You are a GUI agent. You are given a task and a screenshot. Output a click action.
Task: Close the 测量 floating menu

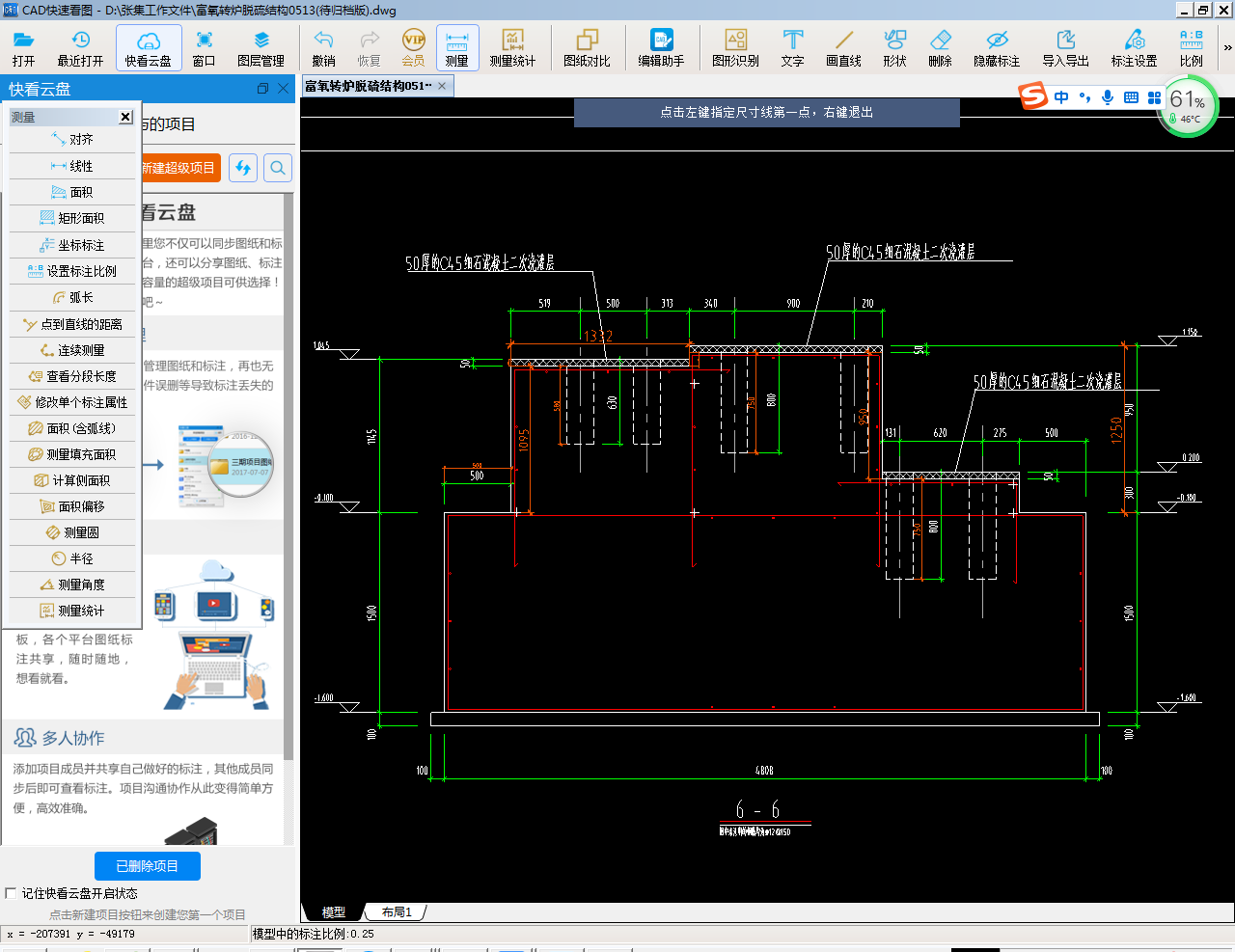pyautogui.click(x=125, y=117)
